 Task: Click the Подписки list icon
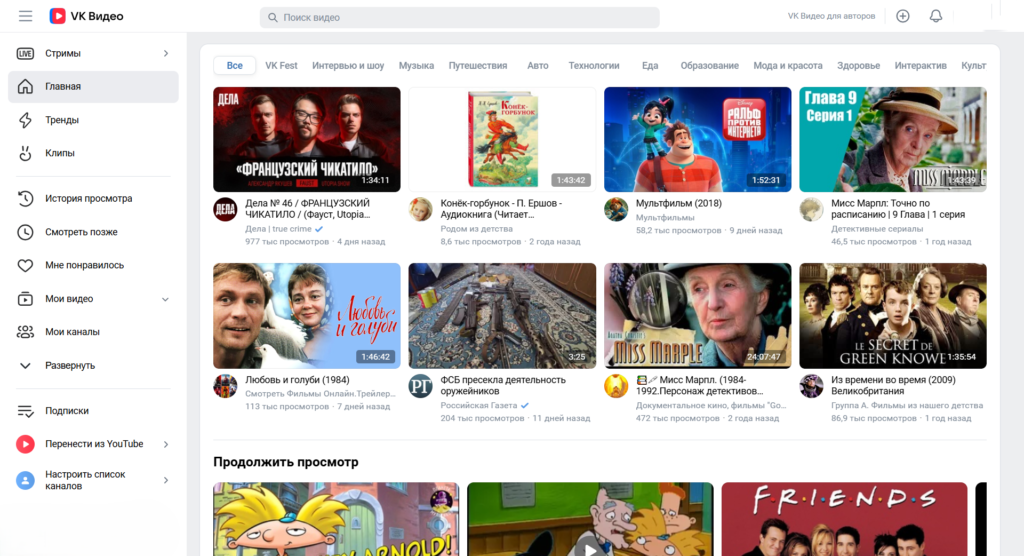[25, 411]
